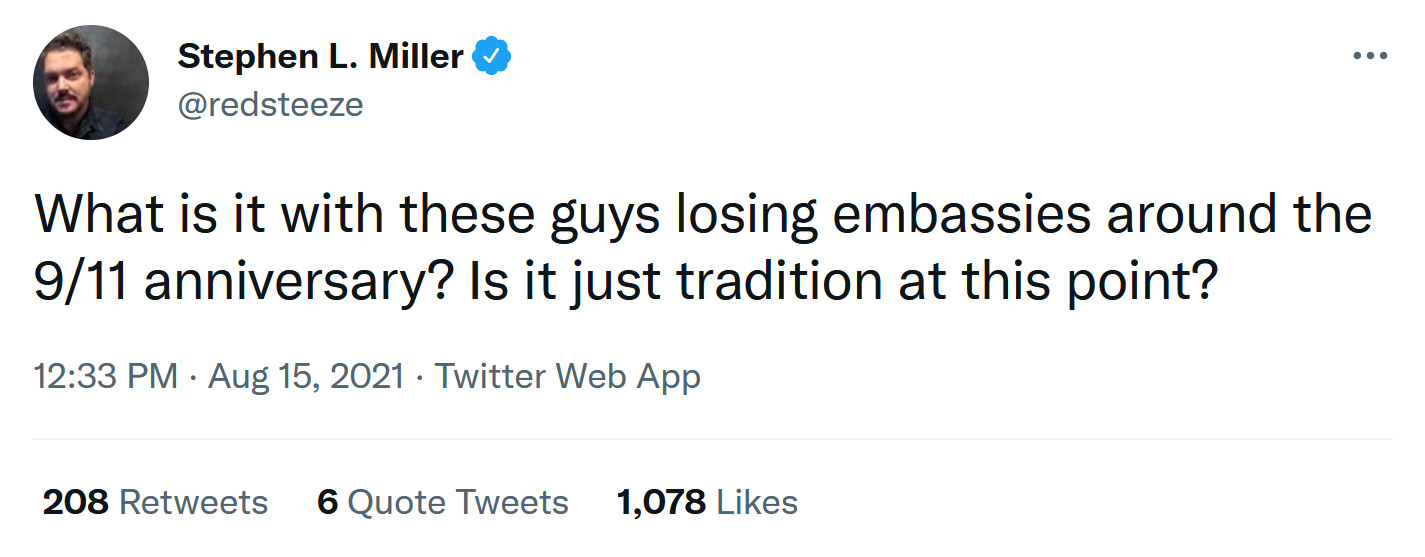The width and height of the screenshot is (1425, 557).
Task: Open the @redsteeze handle link
Action: 270,104
